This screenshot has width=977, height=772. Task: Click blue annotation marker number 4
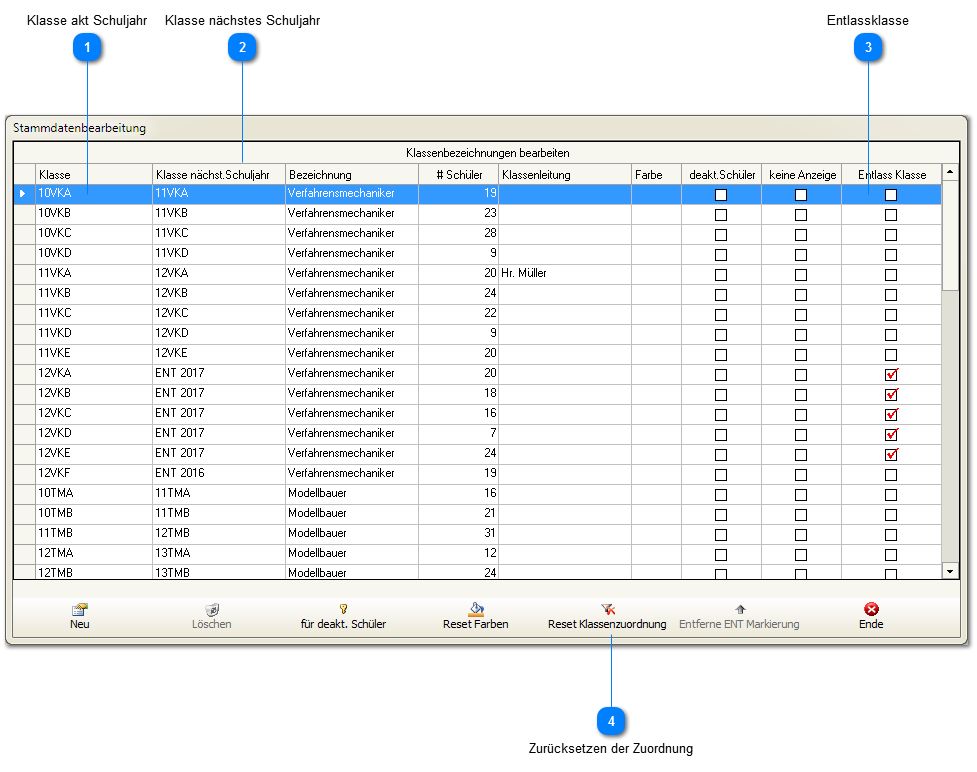[x=611, y=720]
